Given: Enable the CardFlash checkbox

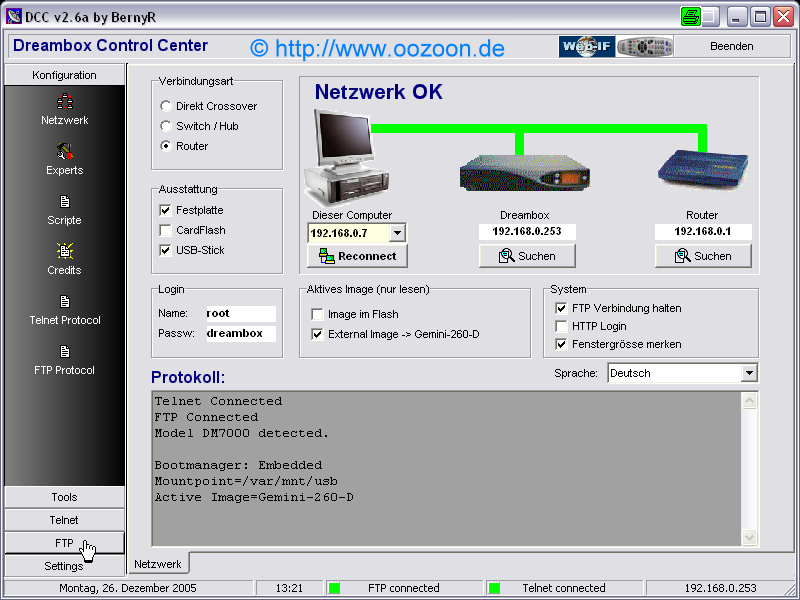Looking at the screenshot, I should coord(165,230).
